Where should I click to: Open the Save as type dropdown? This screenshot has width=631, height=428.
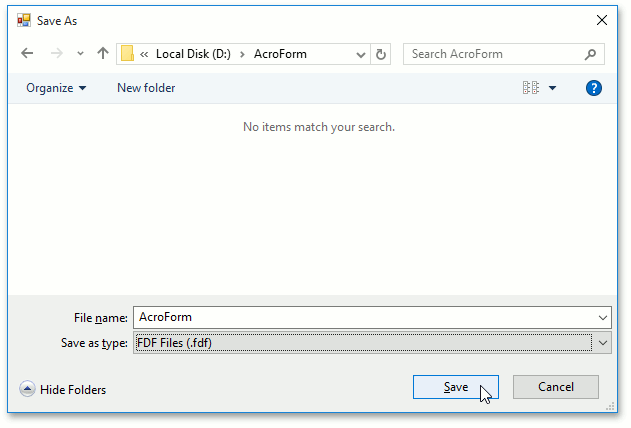tap(603, 343)
